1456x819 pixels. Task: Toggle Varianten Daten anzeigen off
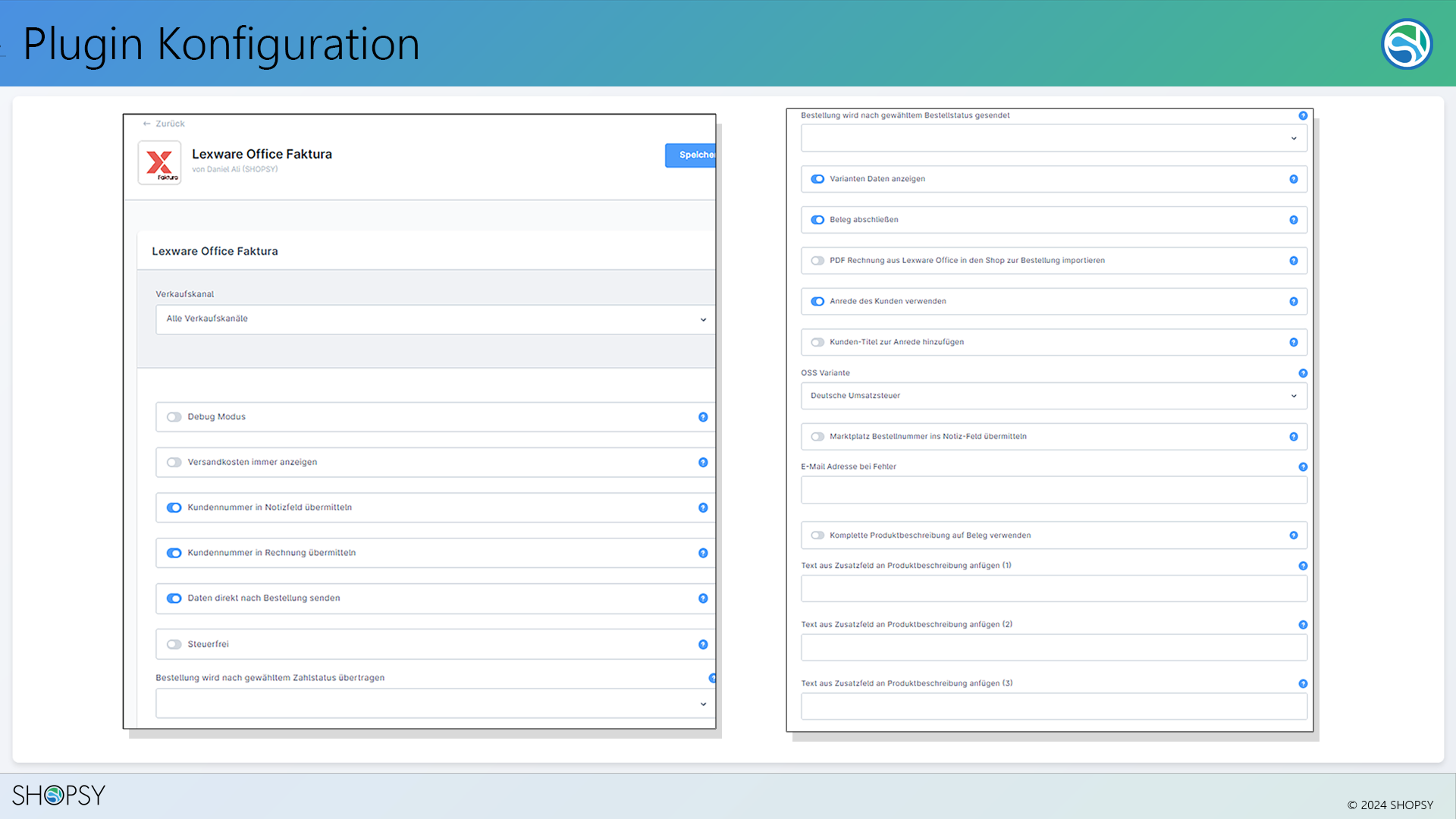[x=817, y=179]
